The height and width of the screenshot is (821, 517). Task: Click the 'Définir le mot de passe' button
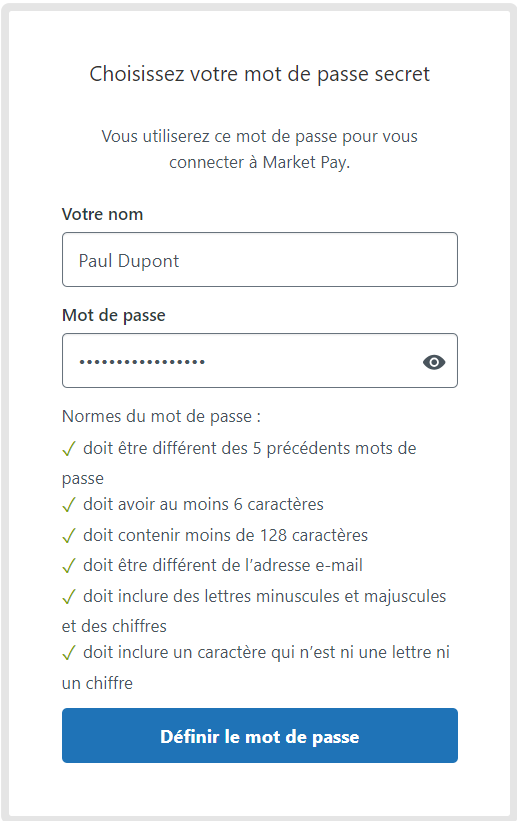260,735
